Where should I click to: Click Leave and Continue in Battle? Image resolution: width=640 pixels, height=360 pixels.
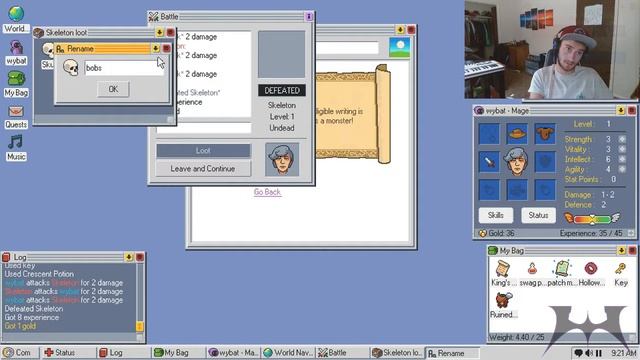click(x=203, y=169)
